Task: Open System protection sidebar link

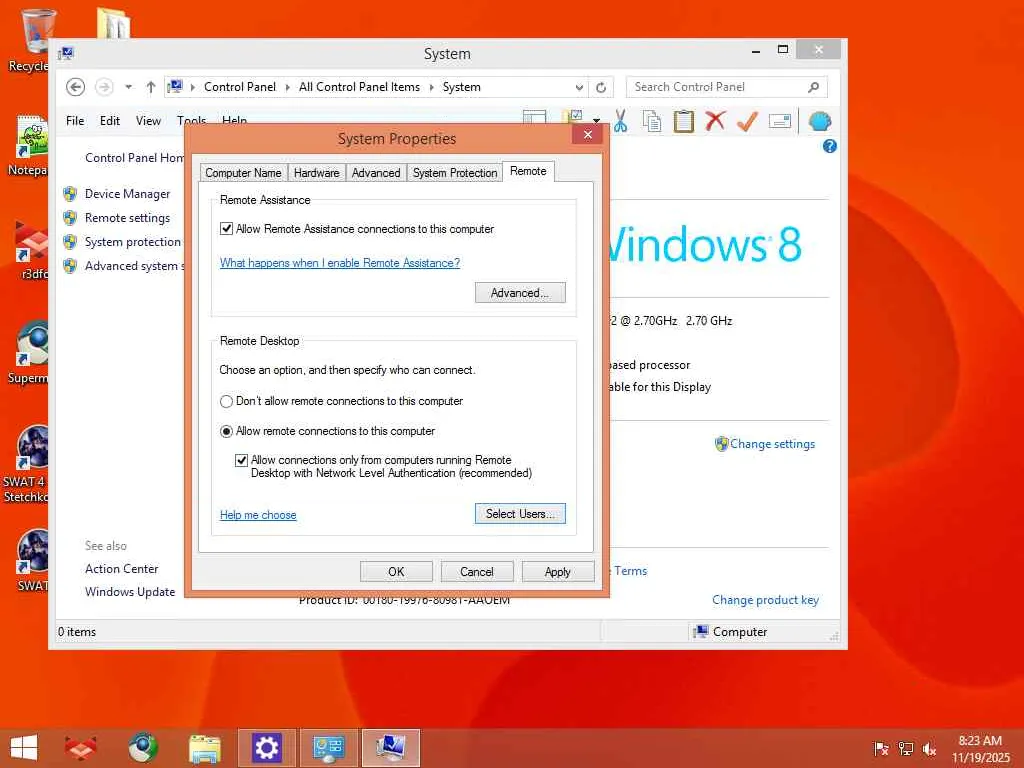Action: [133, 242]
